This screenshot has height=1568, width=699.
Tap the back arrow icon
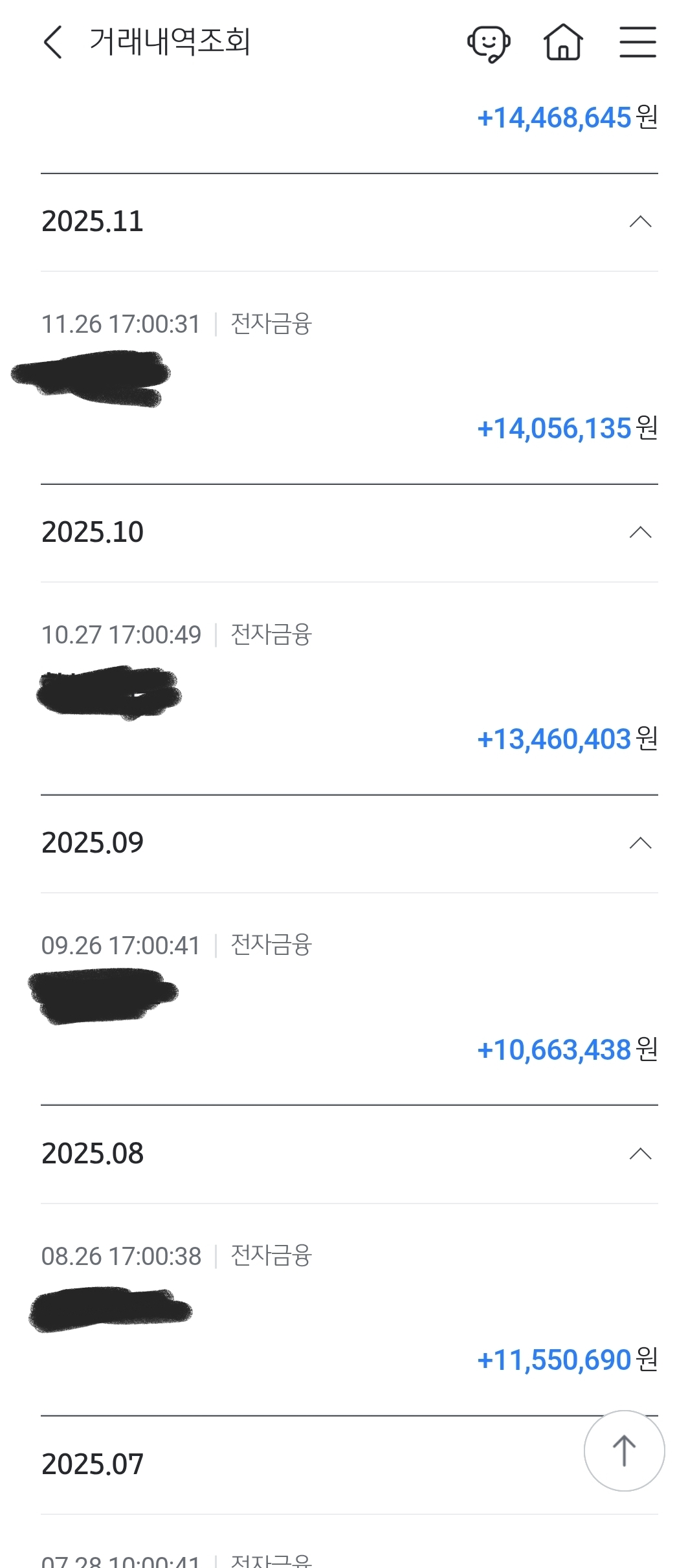(53, 43)
